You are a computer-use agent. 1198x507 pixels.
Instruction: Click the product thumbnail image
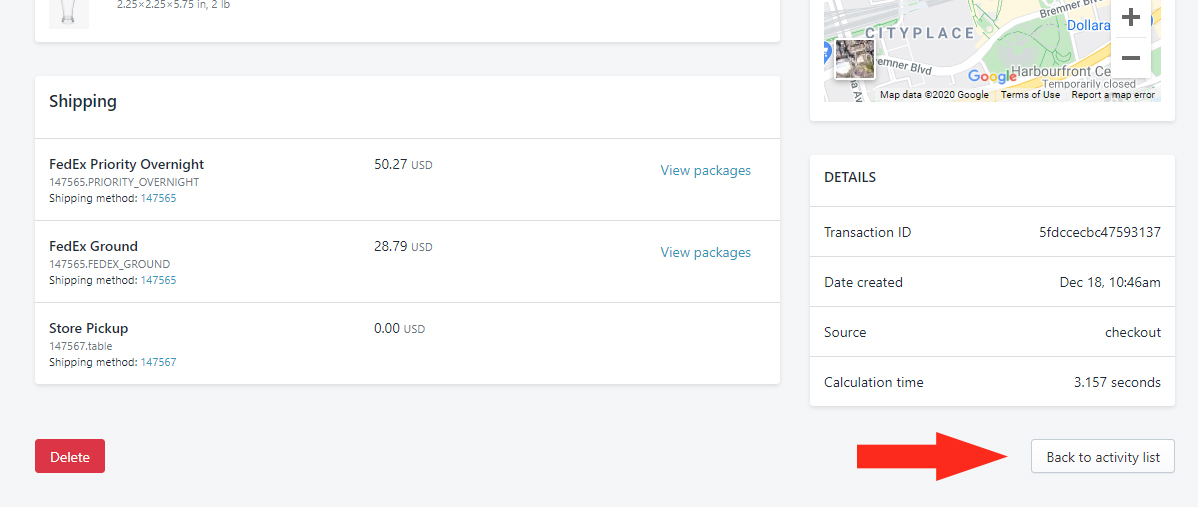click(69, 10)
